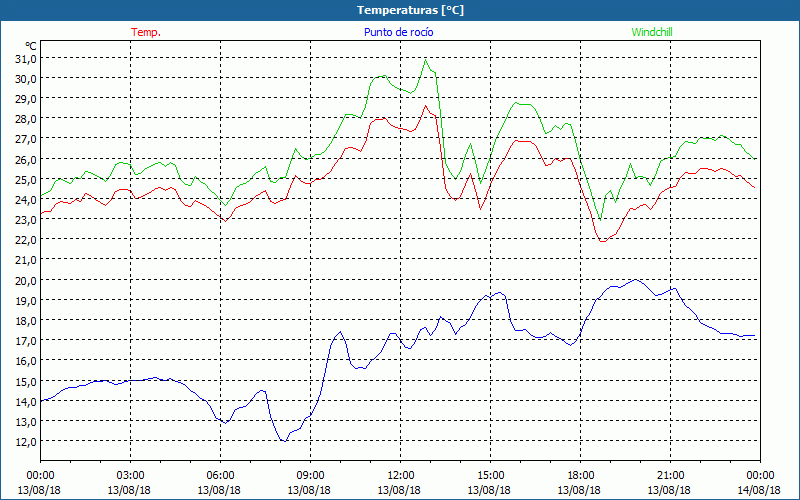Click the '09:00' time axis label
The height and width of the screenshot is (500, 800).
tap(310, 475)
